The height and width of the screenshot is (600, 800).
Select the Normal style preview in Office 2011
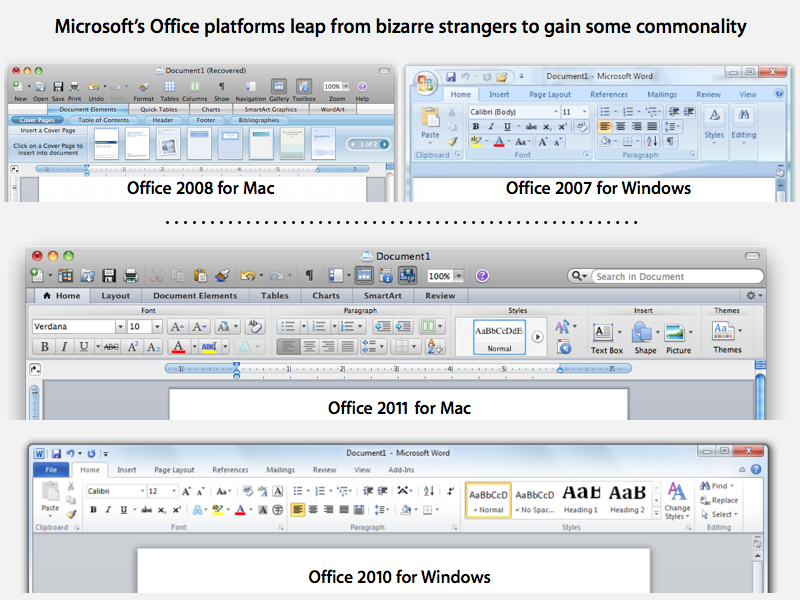click(x=499, y=336)
